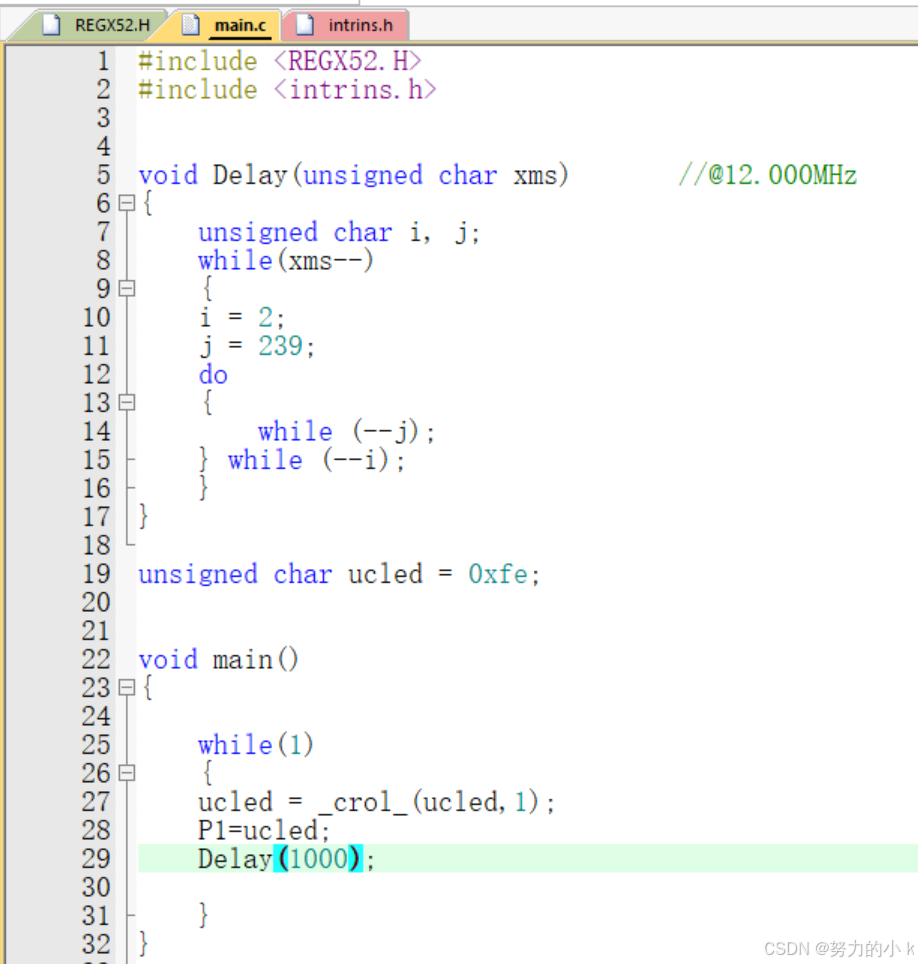Click the document icon on the intrins.h tab
Image resolution: width=918 pixels, height=964 pixels.
click(302, 25)
